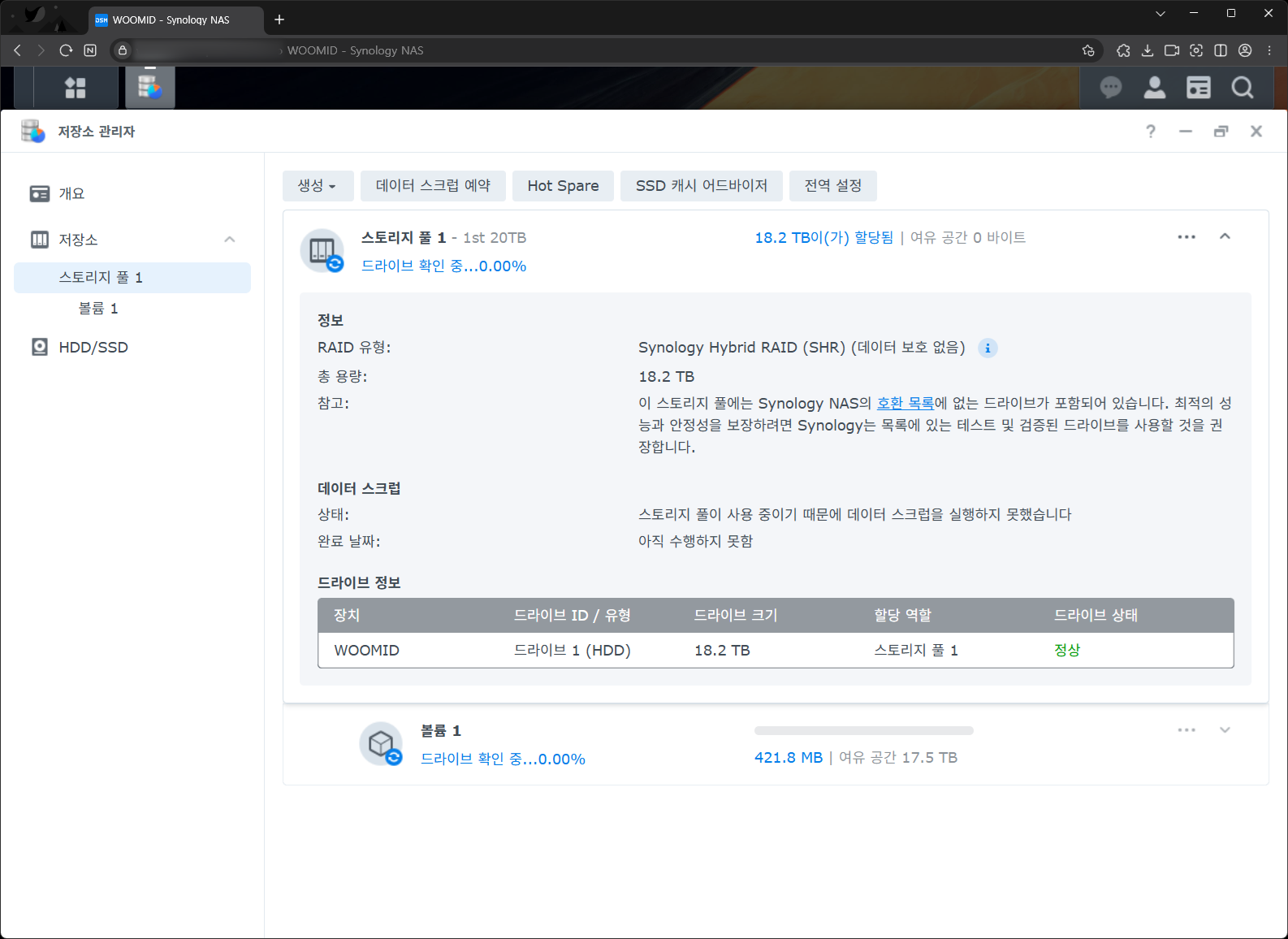Click 드라이브 확인 중 status under 볼륨 1
This screenshot has width=1288, height=939.
point(503,759)
